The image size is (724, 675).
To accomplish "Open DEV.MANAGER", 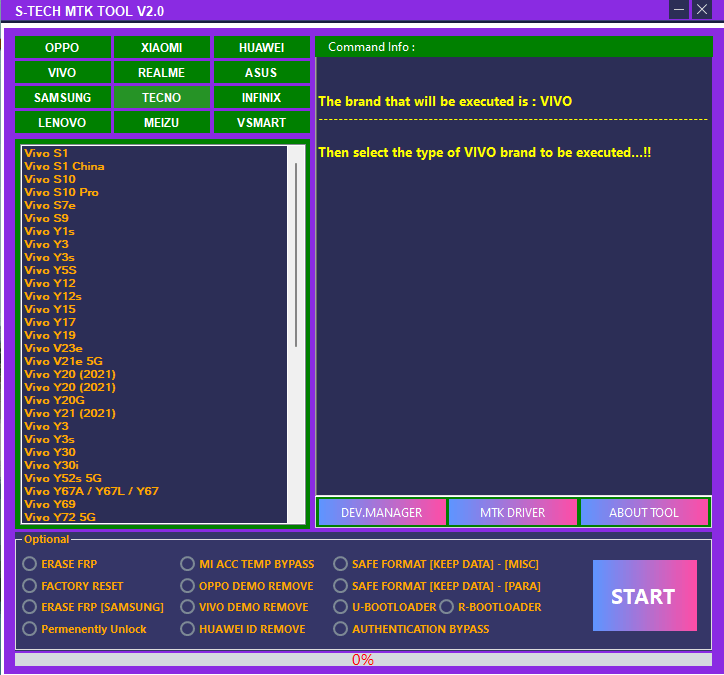I will [x=382, y=512].
